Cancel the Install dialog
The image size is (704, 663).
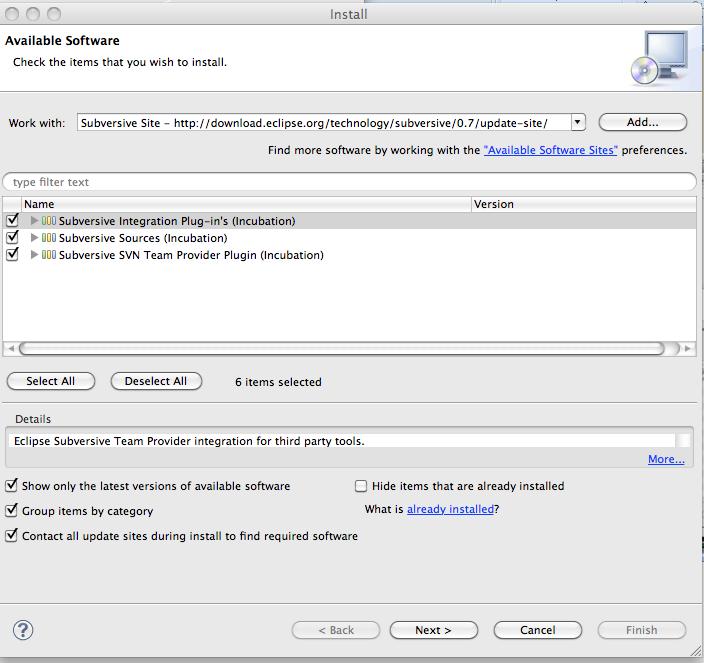[x=537, y=630]
